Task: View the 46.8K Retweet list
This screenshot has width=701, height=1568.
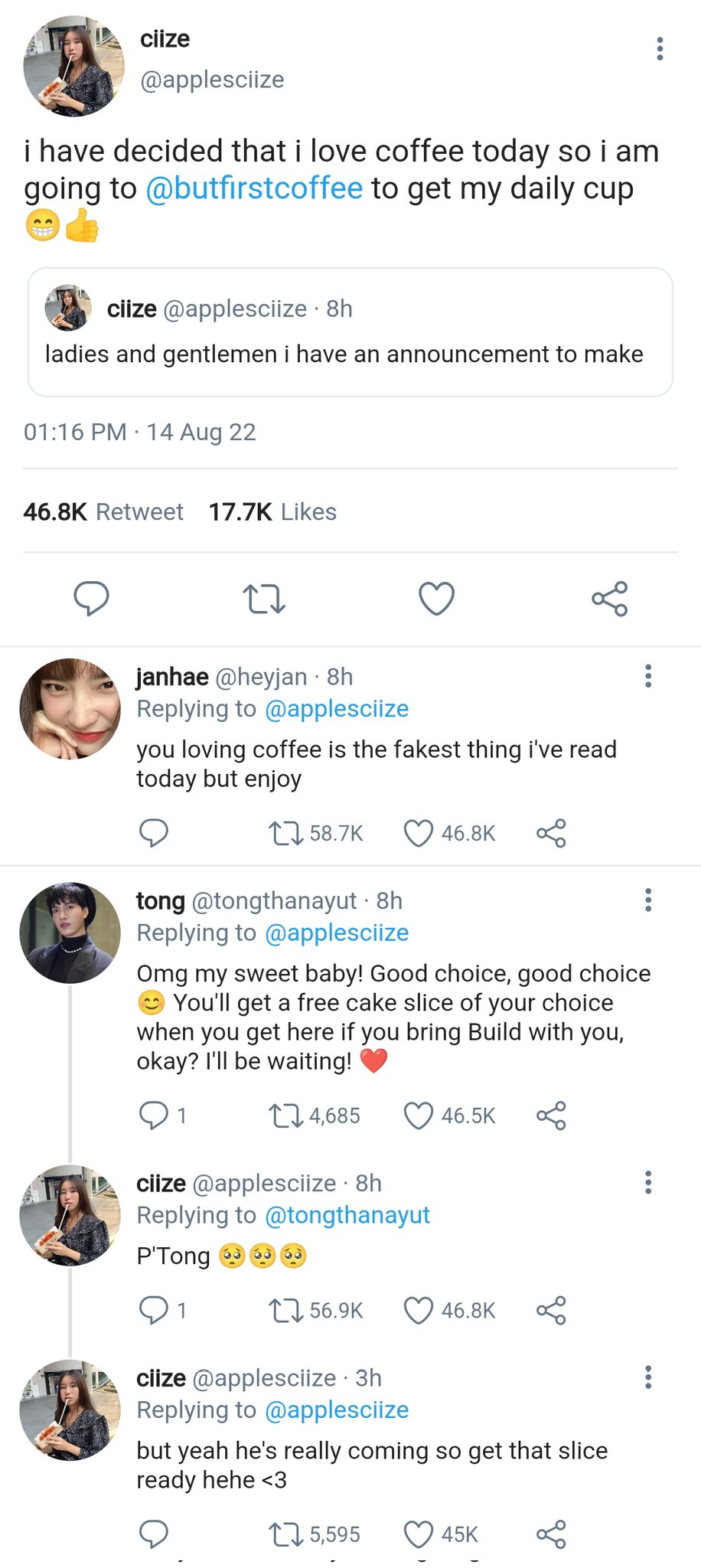Action: point(103,511)
